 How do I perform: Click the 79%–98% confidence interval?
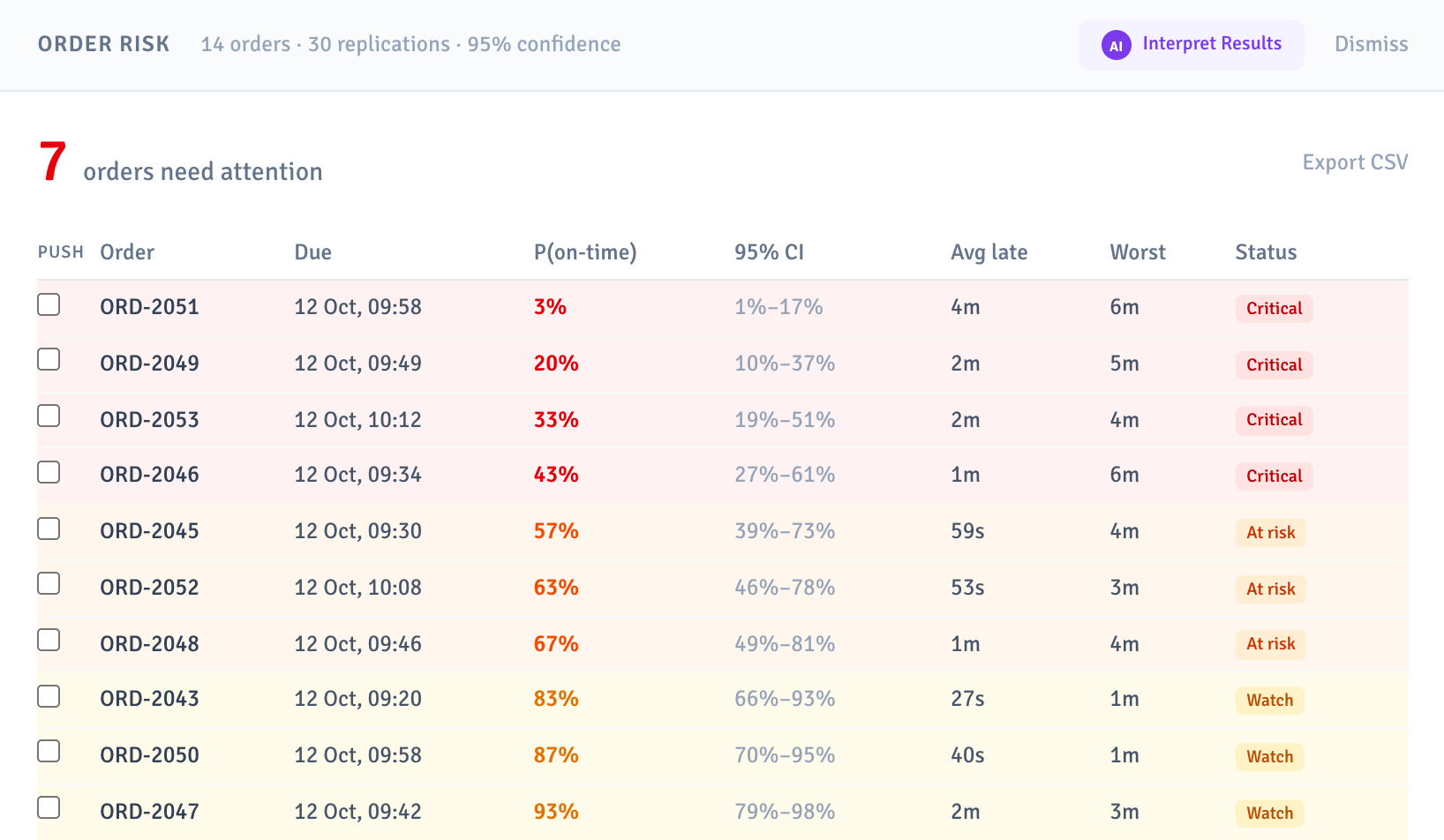click(x=785, y=812)
